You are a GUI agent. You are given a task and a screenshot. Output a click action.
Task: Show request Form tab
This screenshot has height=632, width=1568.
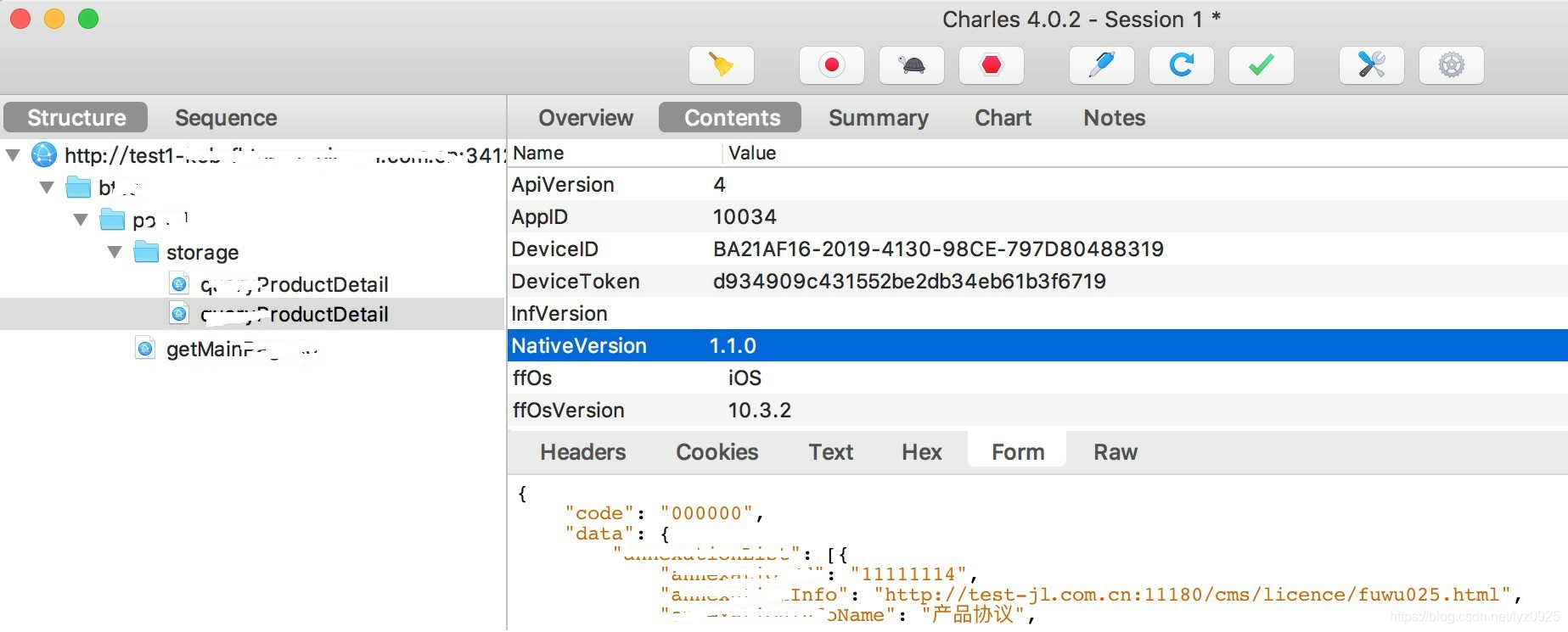click(1018, 451)
